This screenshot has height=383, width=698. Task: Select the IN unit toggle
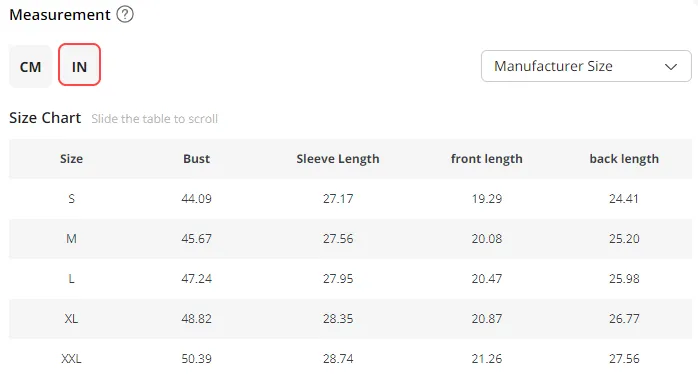[79, 65]
